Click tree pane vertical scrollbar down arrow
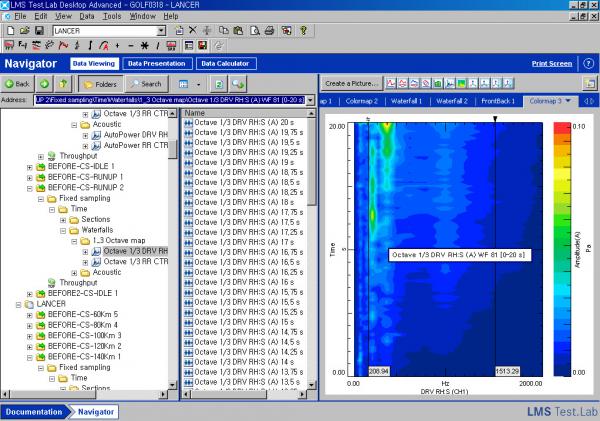The width and height of the screenshot is (600, 421). click(173, 385)
